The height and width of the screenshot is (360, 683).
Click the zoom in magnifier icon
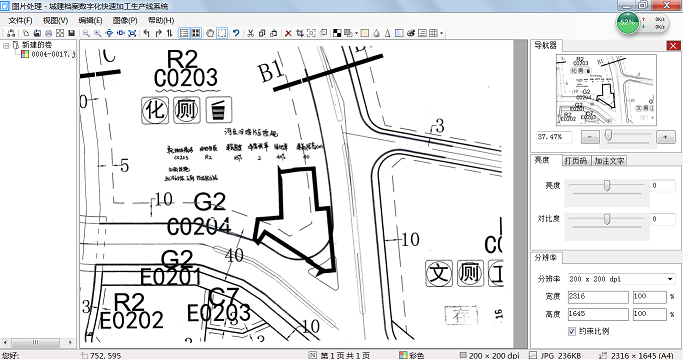(x=98, y=33)
